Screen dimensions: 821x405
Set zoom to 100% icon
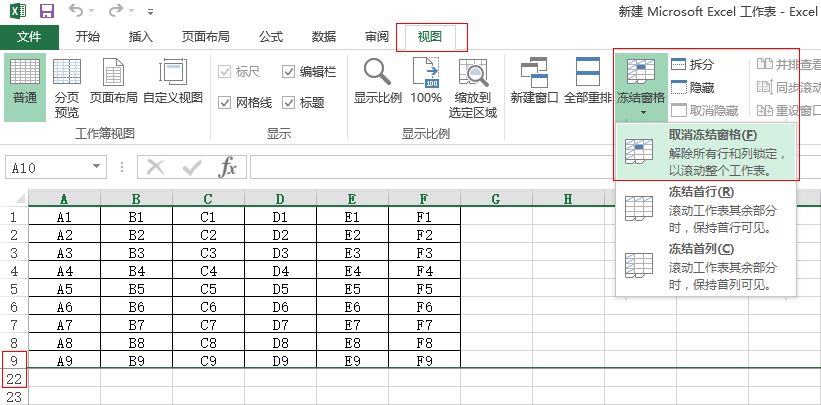[x=426, y=81]
